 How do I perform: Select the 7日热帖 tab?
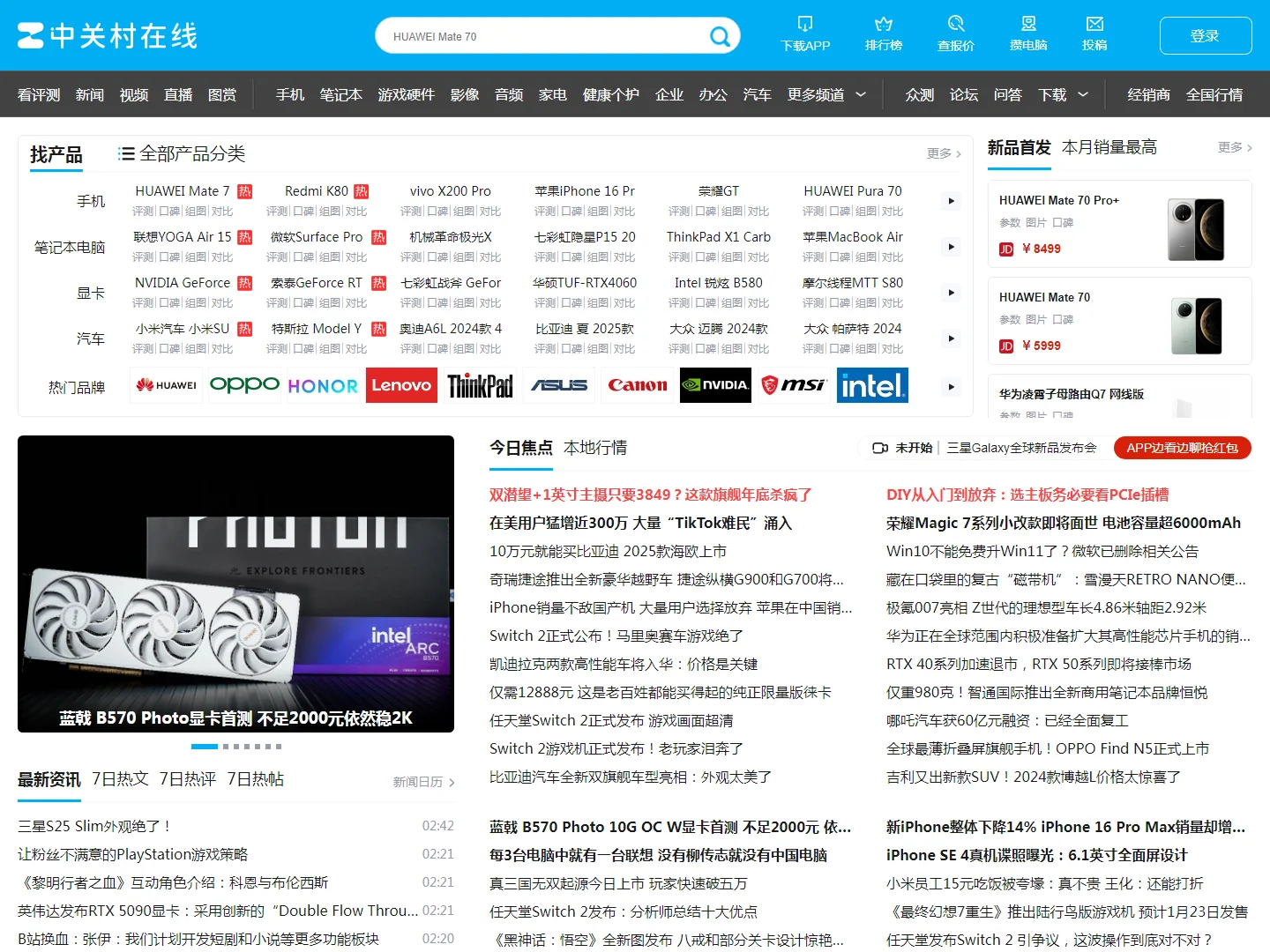[x=256, y=779]
